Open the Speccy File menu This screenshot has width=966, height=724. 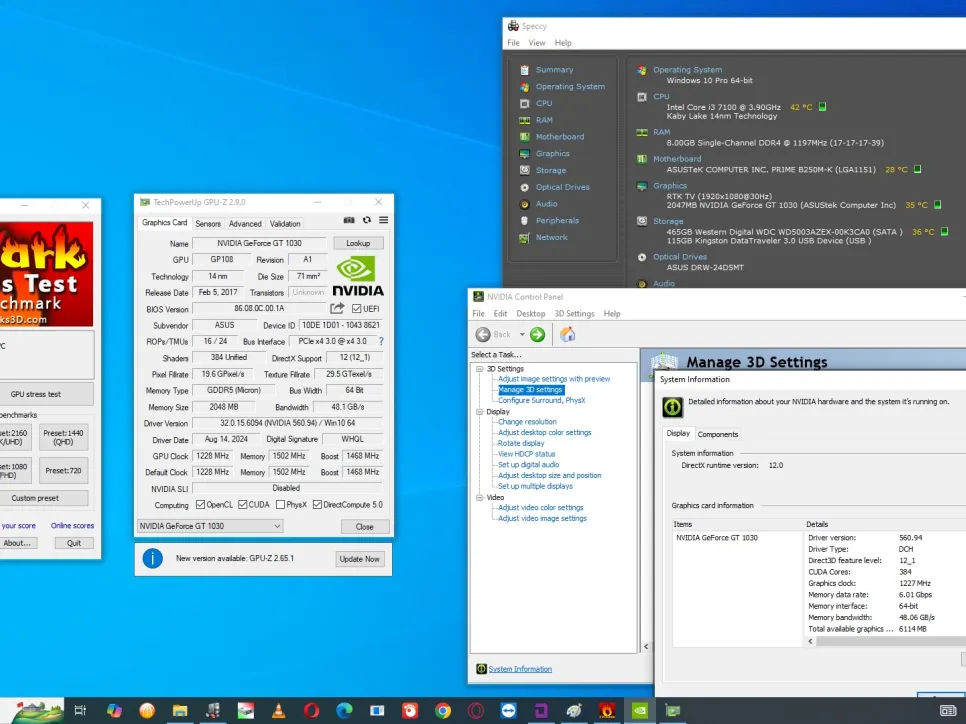coord(513,43)
